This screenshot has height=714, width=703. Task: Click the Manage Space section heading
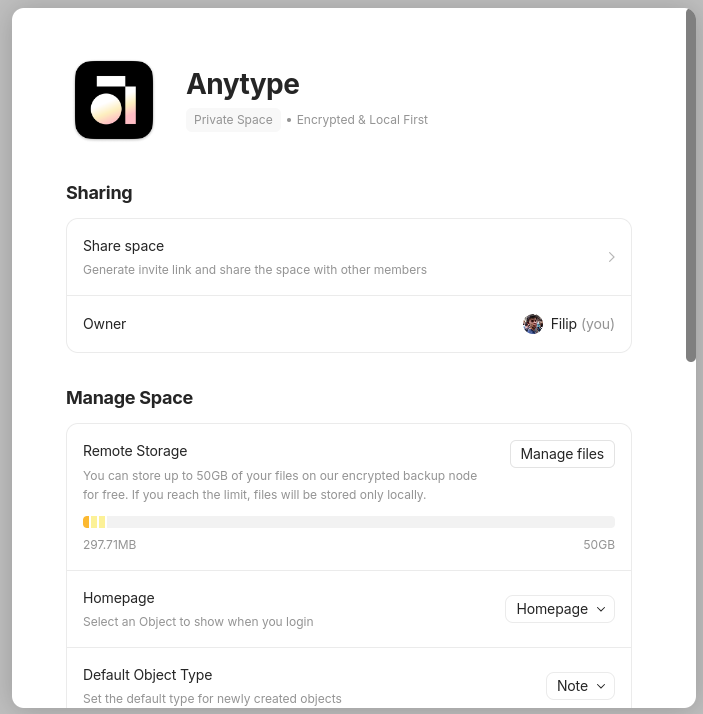click(129, 398)
